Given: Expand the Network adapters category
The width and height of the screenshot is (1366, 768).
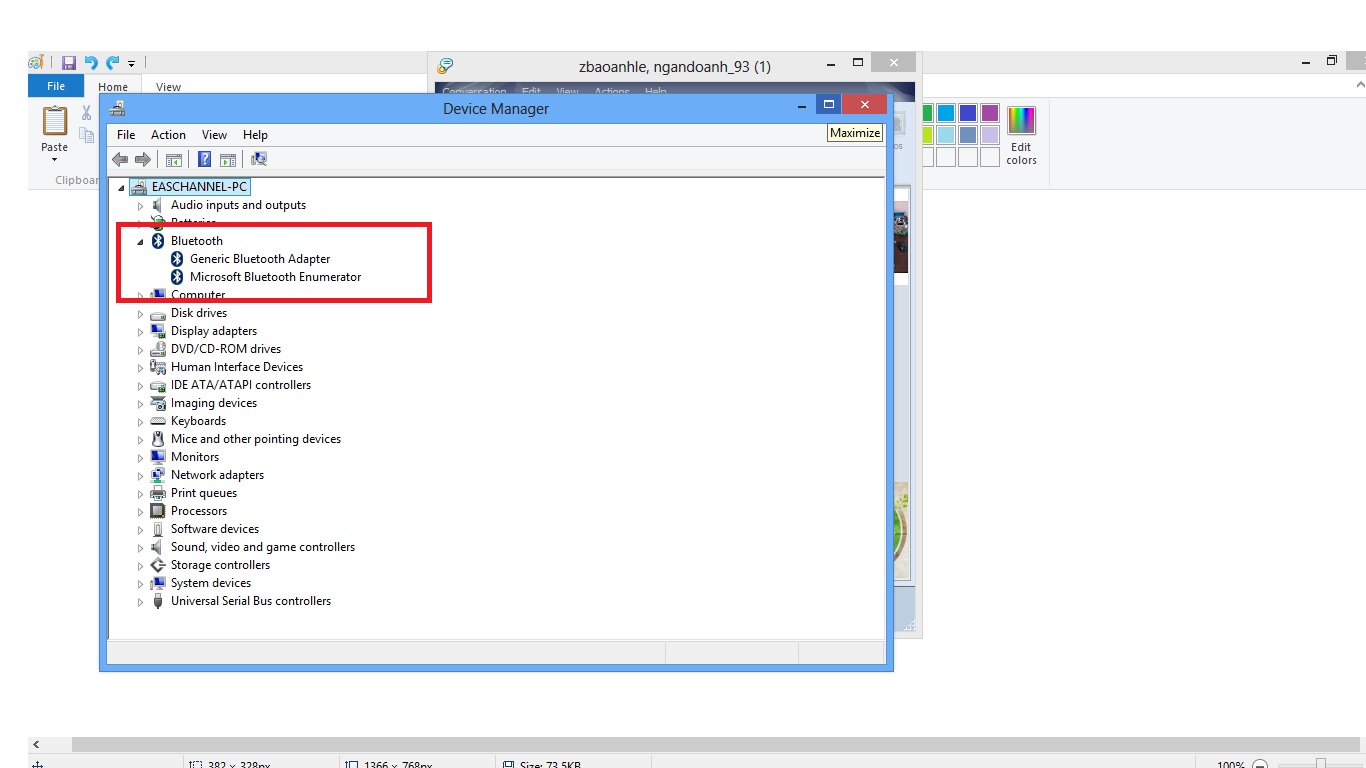Looking at the screenshot, I should tap(141, 475).
